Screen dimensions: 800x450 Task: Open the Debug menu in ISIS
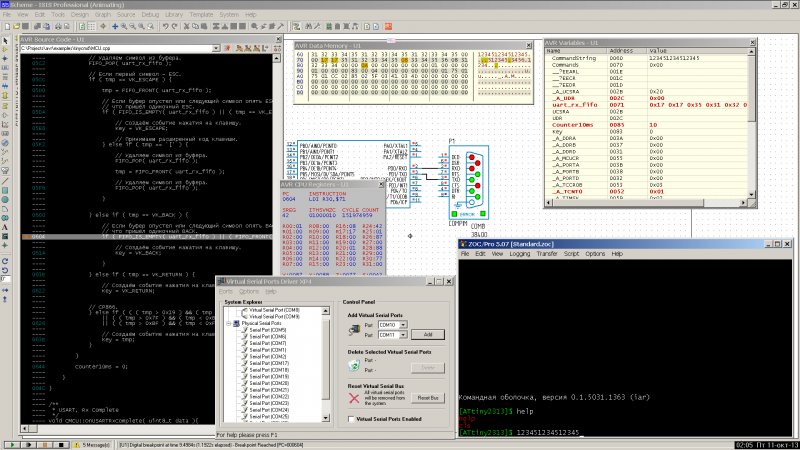150,16
